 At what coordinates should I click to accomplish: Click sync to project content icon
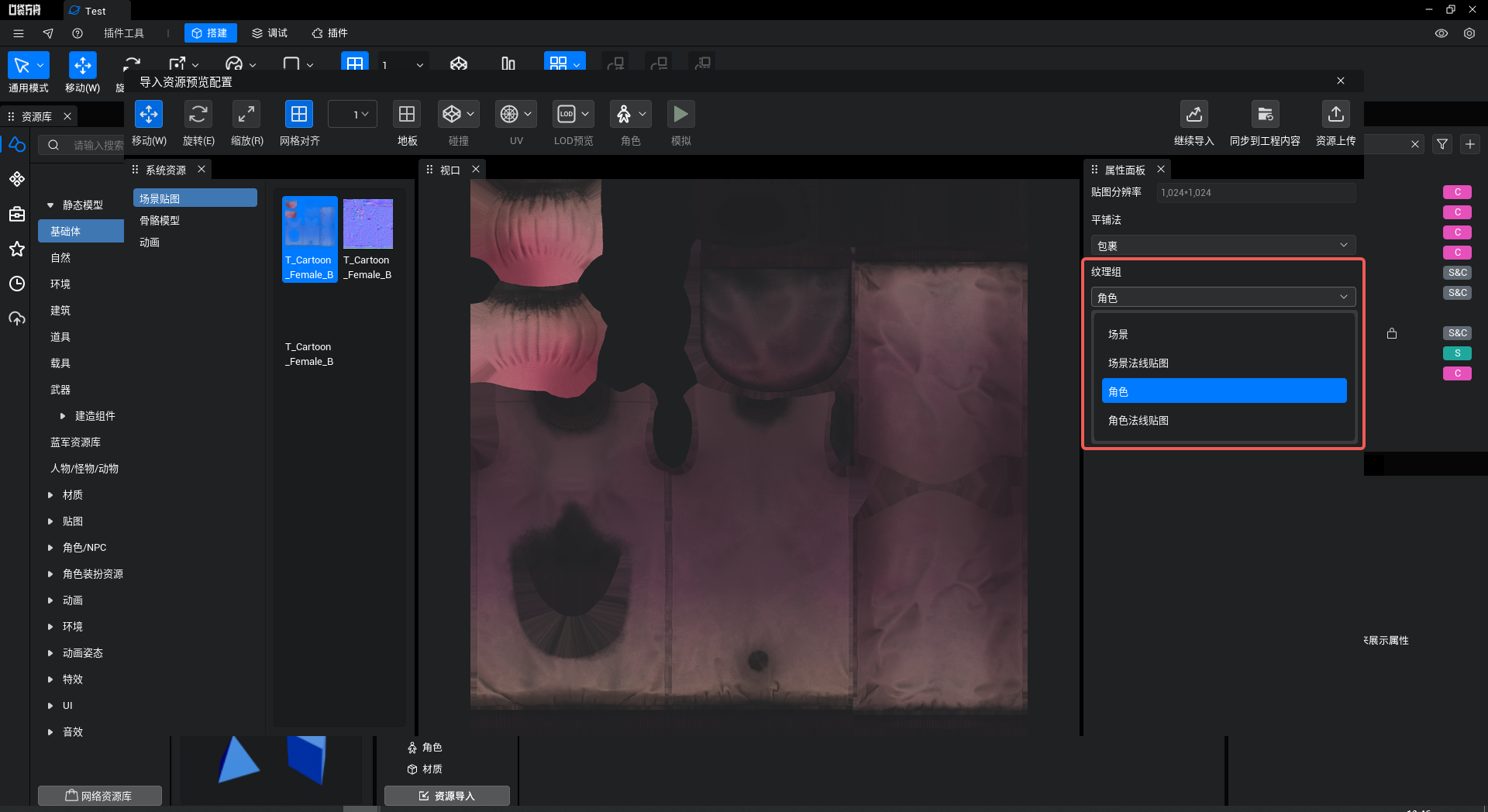click(x=1265, y=115)
